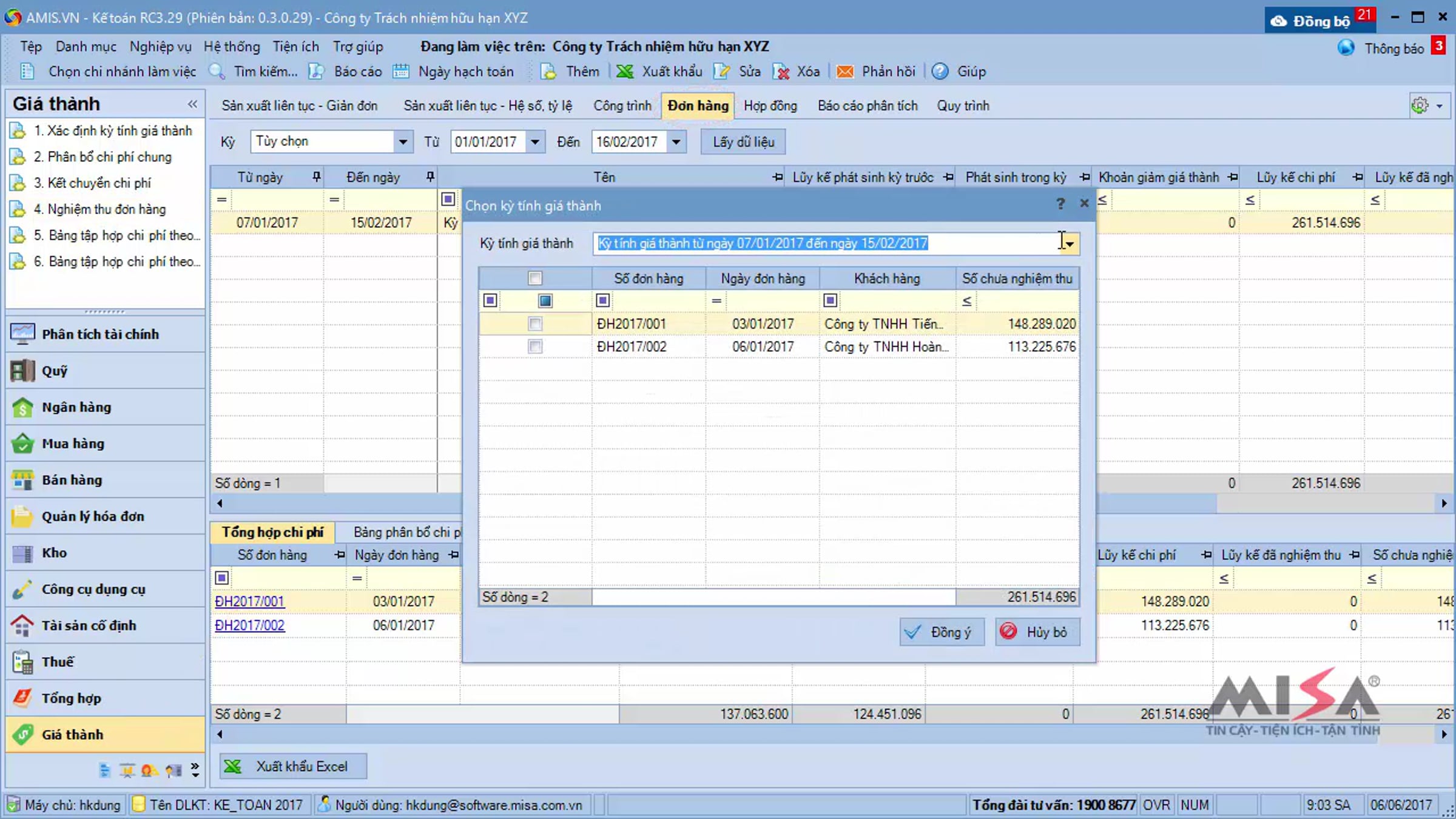Click the Xuất khẩu Excel button
The height and width of the screenshot is (819, 1456).
coord(294,766)
